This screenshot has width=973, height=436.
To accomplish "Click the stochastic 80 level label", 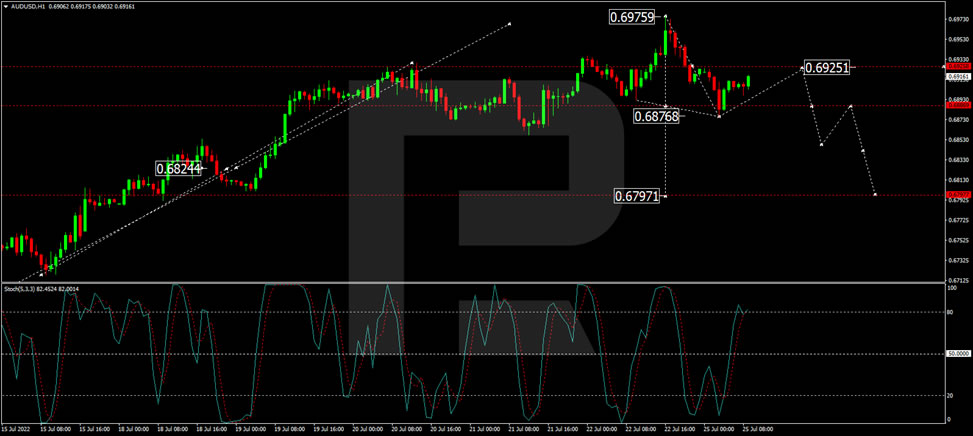I will (950, 312).
